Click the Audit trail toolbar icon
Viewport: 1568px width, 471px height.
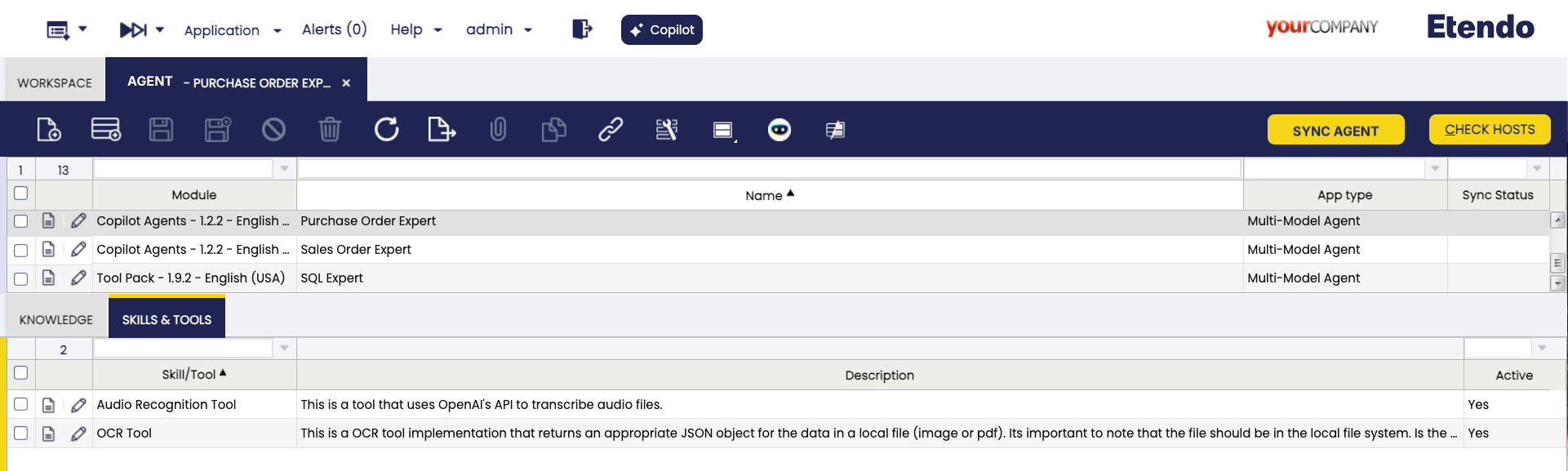pos(667,129)
